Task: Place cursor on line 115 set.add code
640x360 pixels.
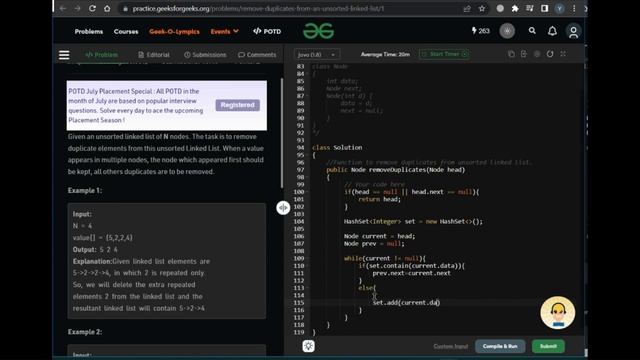Action: (x=406, y=303)
